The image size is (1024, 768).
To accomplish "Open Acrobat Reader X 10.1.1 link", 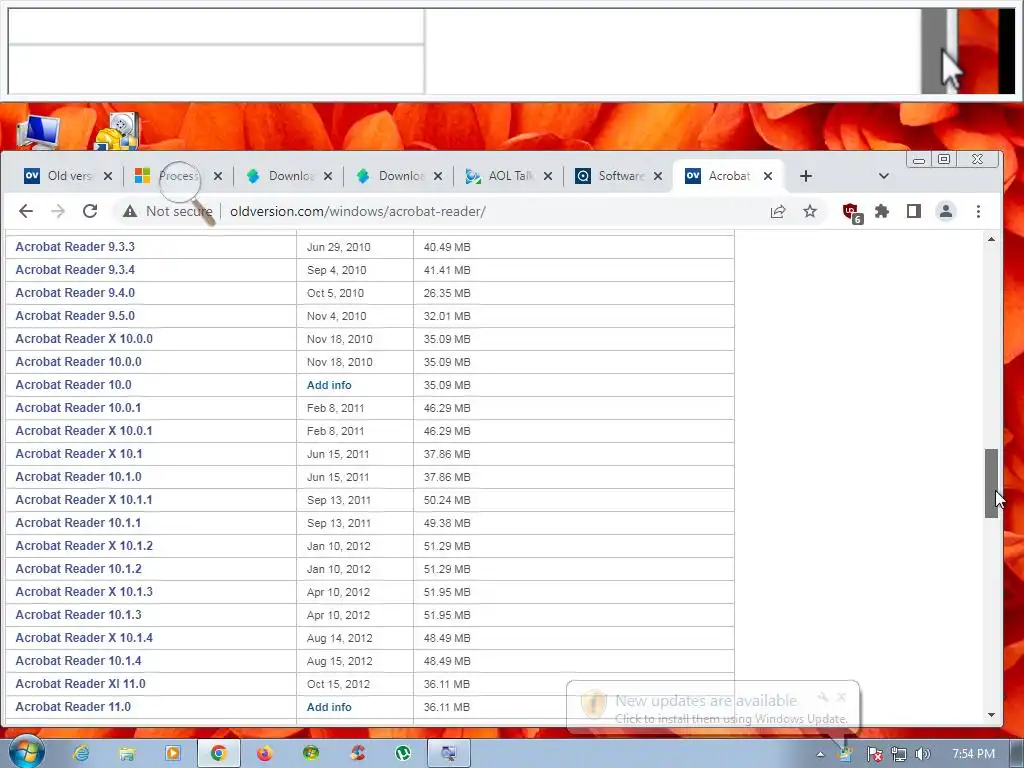I will click(x=84, y=500).
